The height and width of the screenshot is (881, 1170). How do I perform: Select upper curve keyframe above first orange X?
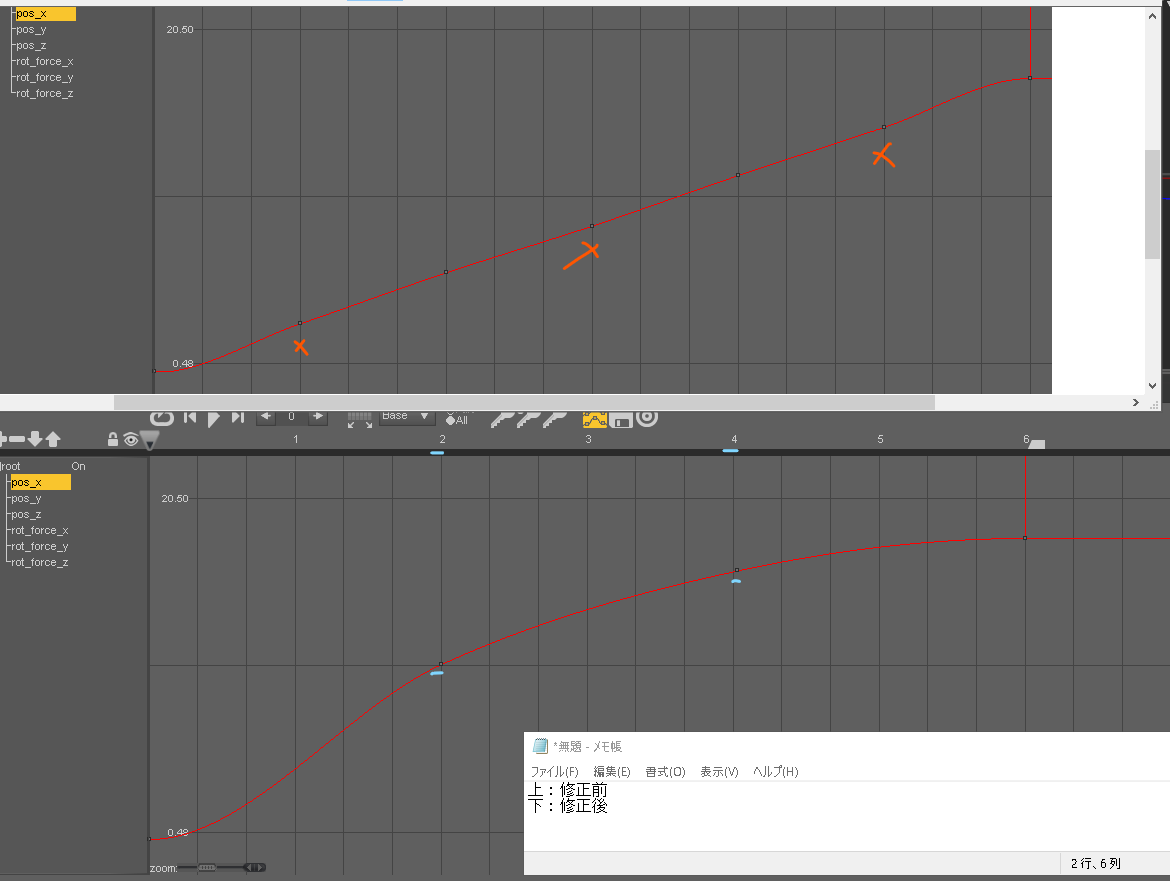click(300, 323)
